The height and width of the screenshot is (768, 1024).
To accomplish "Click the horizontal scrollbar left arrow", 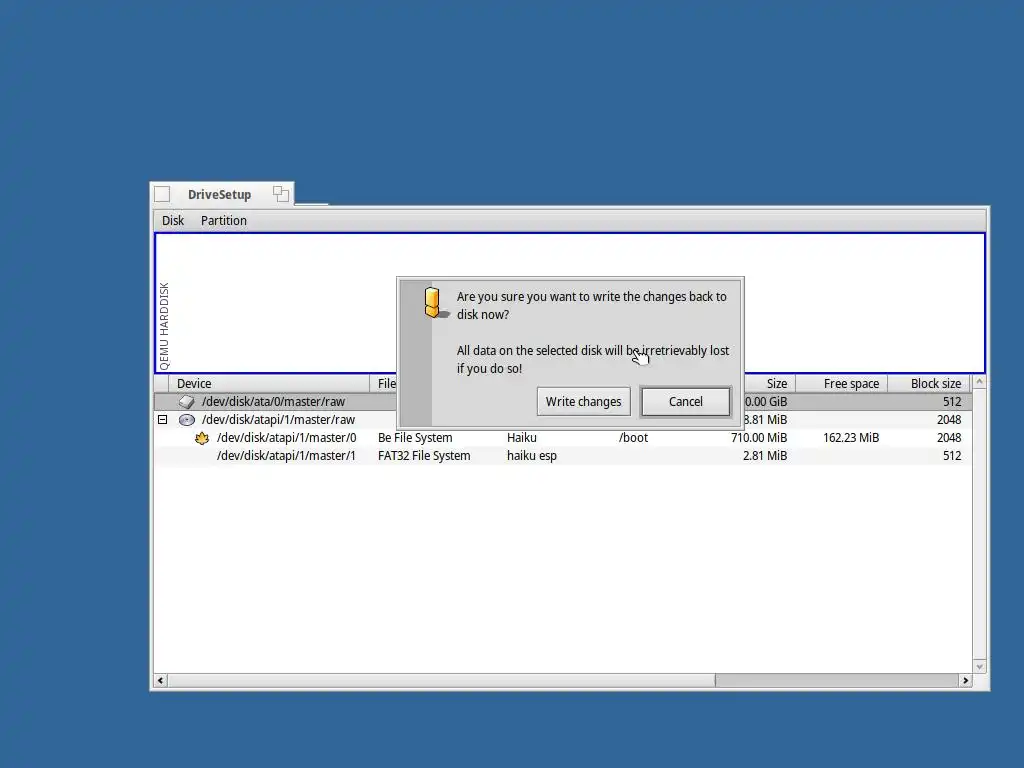I will click(x=161, y=680).
